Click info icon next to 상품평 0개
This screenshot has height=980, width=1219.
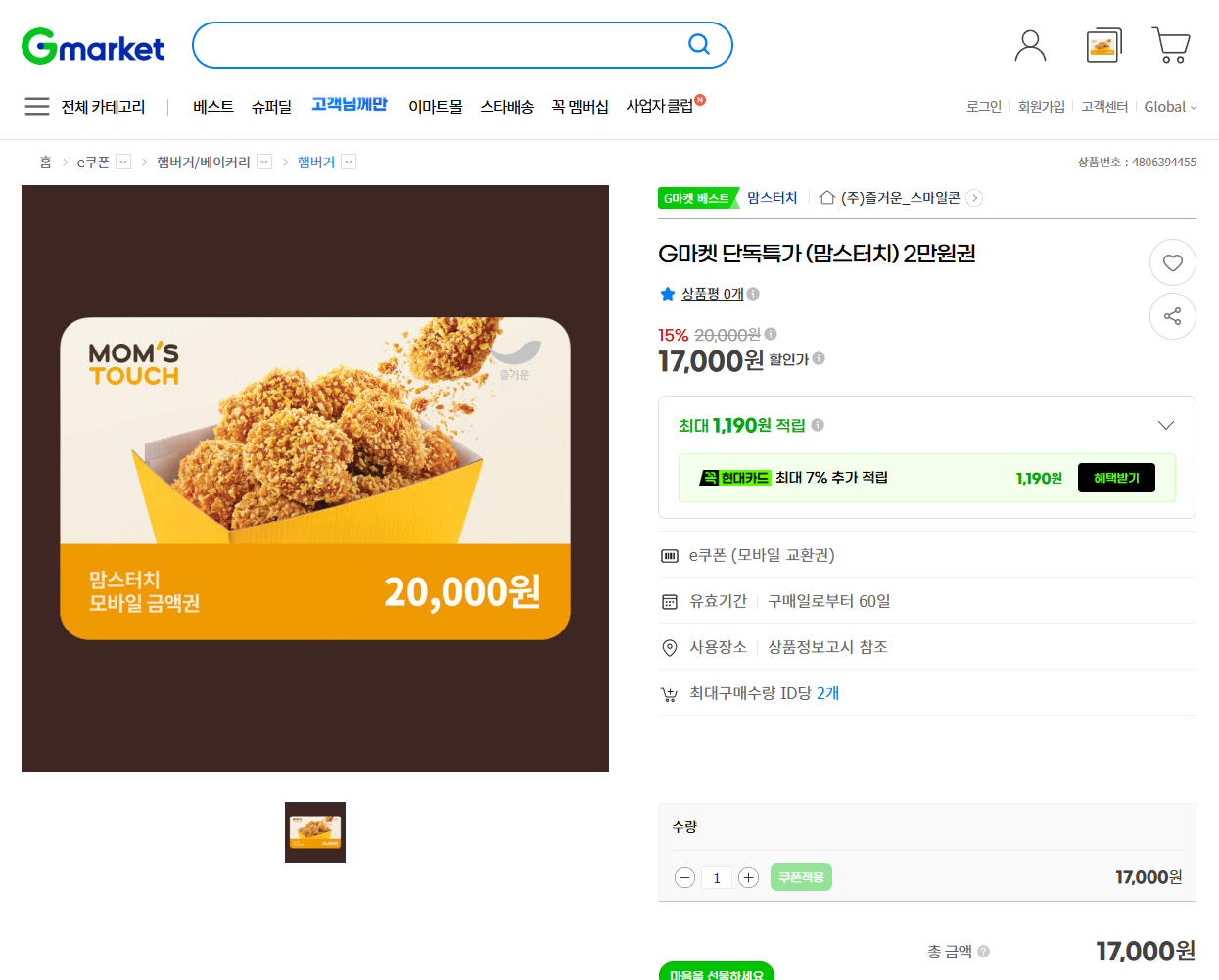tap(753, 293)
